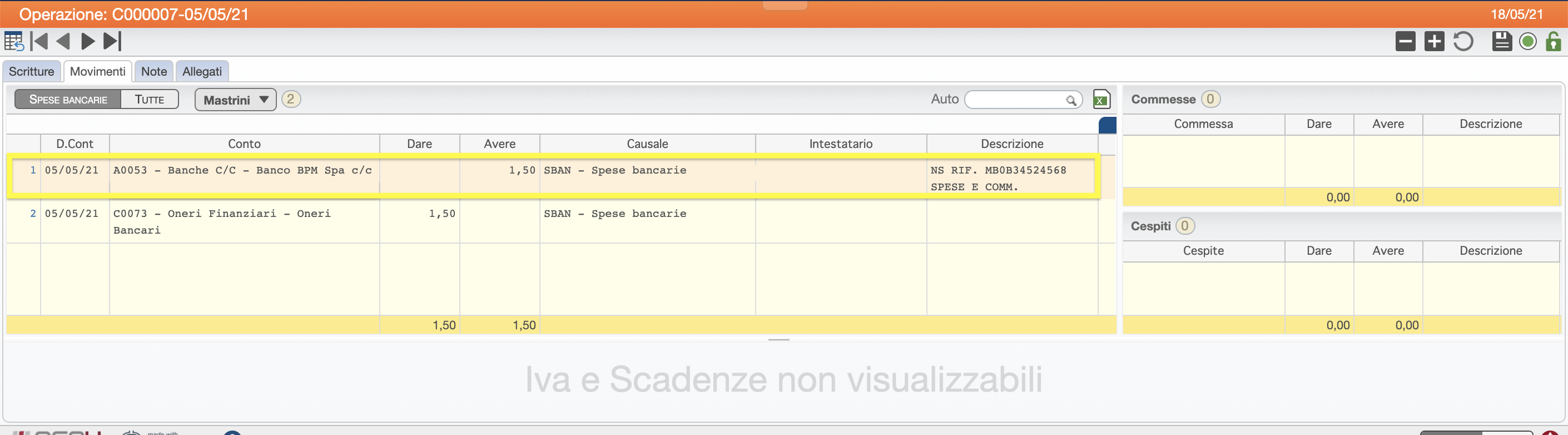The image size is (1568, 435).
Task: Go to previous record
Action: point(63,41)
